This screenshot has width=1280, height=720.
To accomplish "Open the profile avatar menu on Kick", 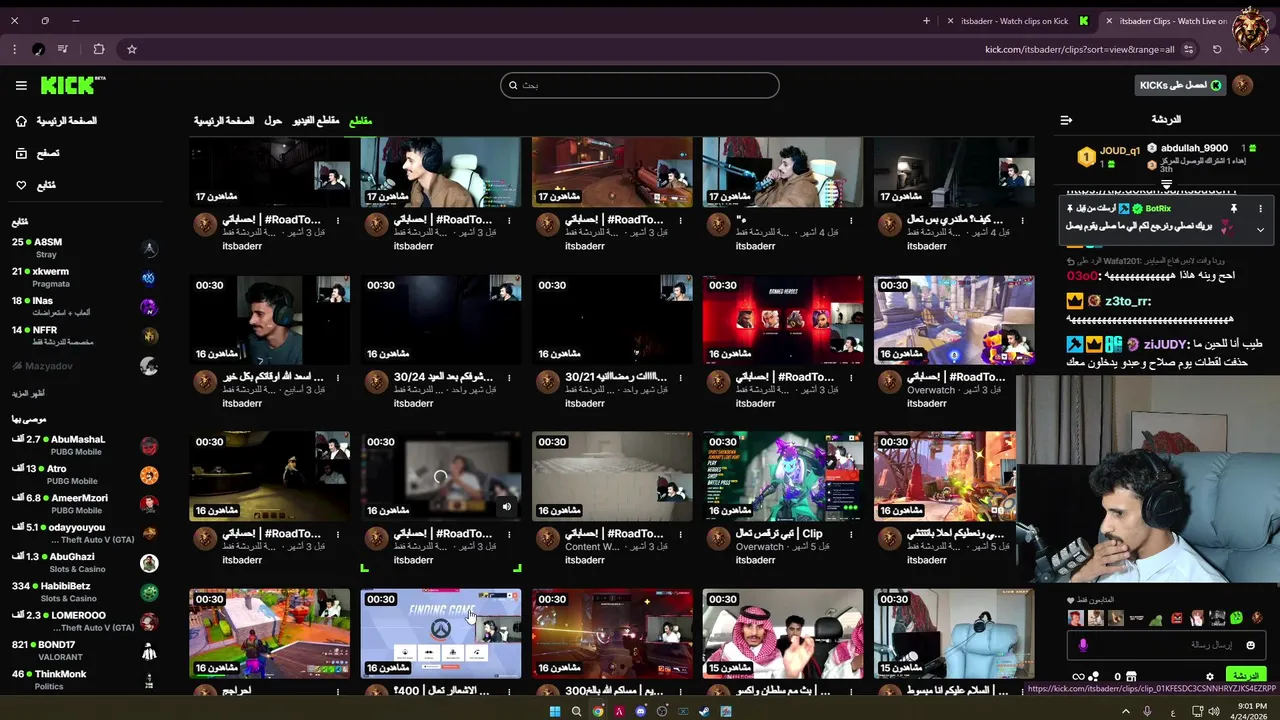I will click(x=1243, y=85).
